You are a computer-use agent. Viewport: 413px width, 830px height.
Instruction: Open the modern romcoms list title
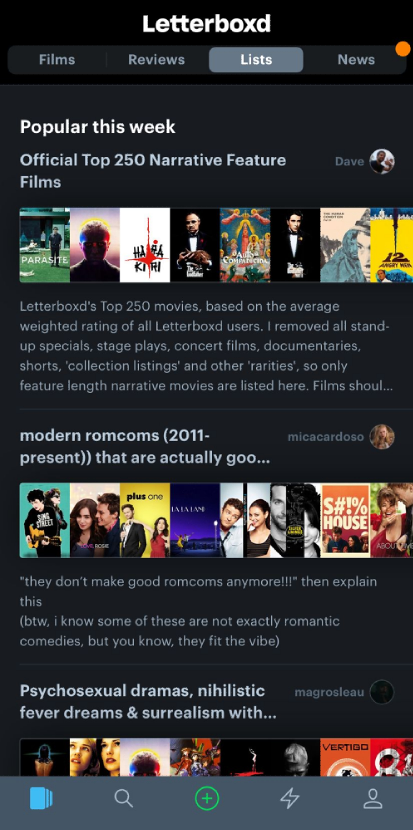(145, 446)
